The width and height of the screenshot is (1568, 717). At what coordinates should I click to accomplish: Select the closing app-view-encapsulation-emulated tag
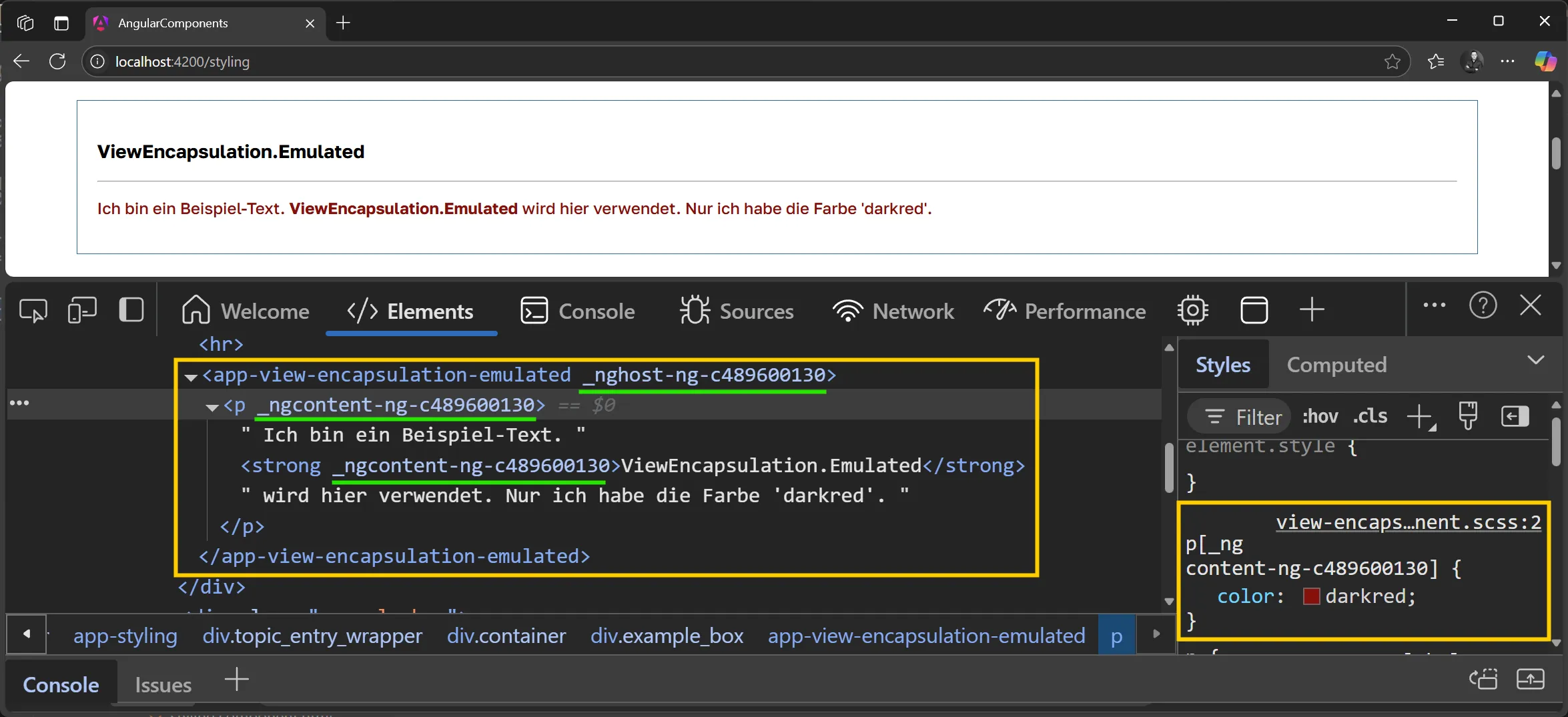tap(394, 556)
